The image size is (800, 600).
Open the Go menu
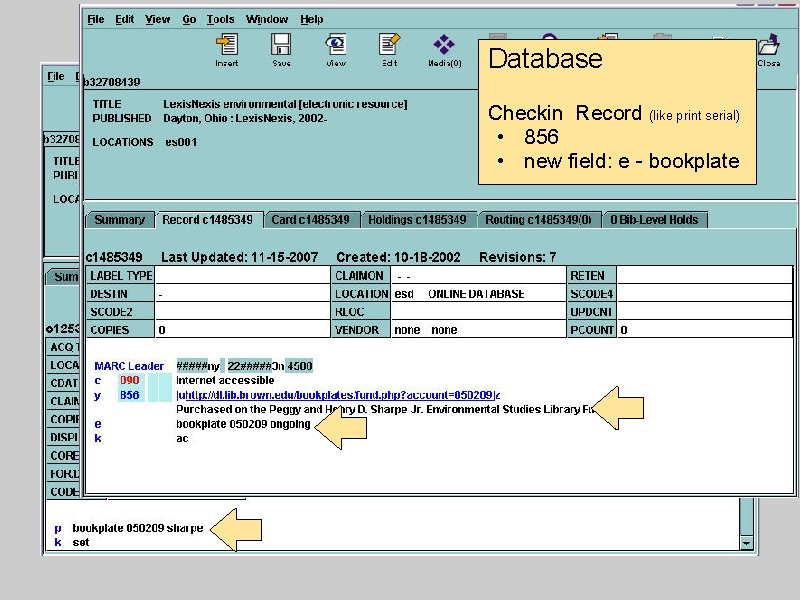pos(189,19)
